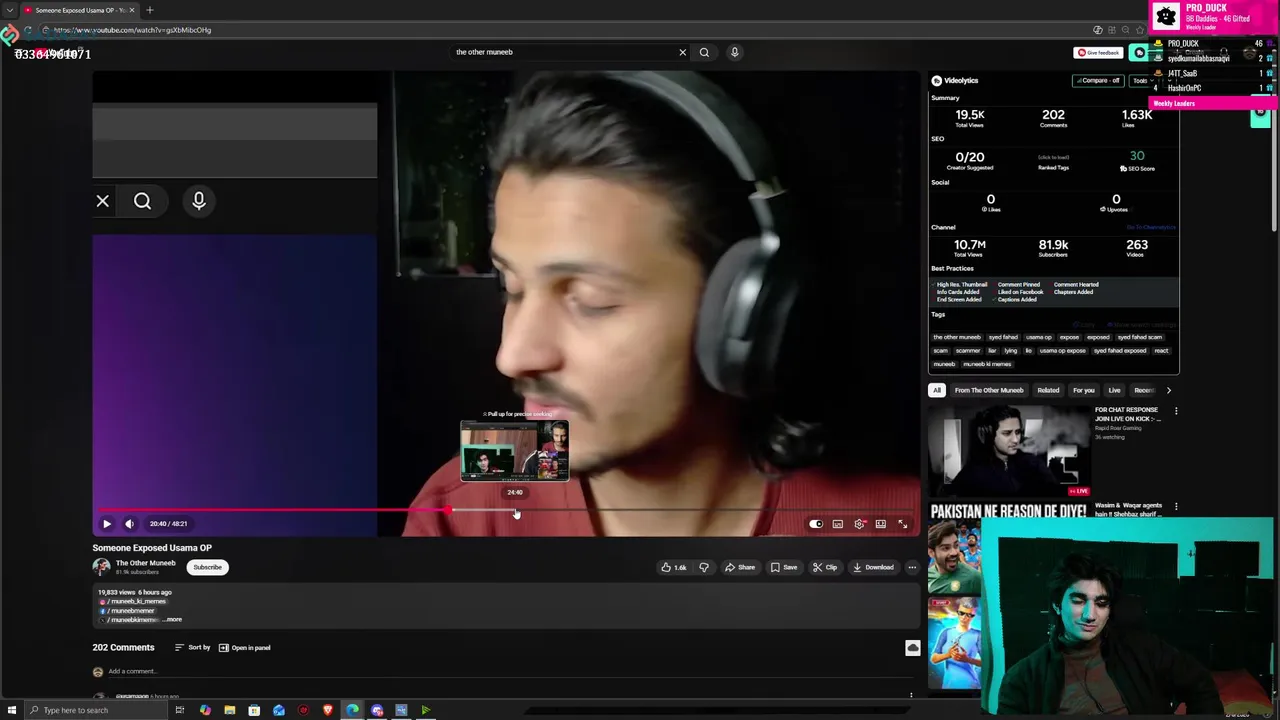Viewport: 1280px width, 720px height.
Task: Open comments in panel
Action: click(245, 648)
